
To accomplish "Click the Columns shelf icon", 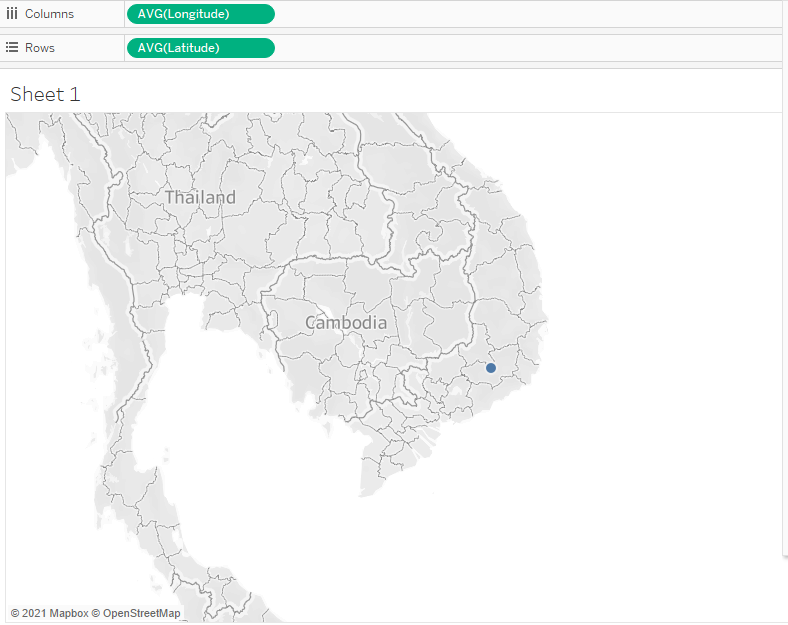I will tap(12, 14).
